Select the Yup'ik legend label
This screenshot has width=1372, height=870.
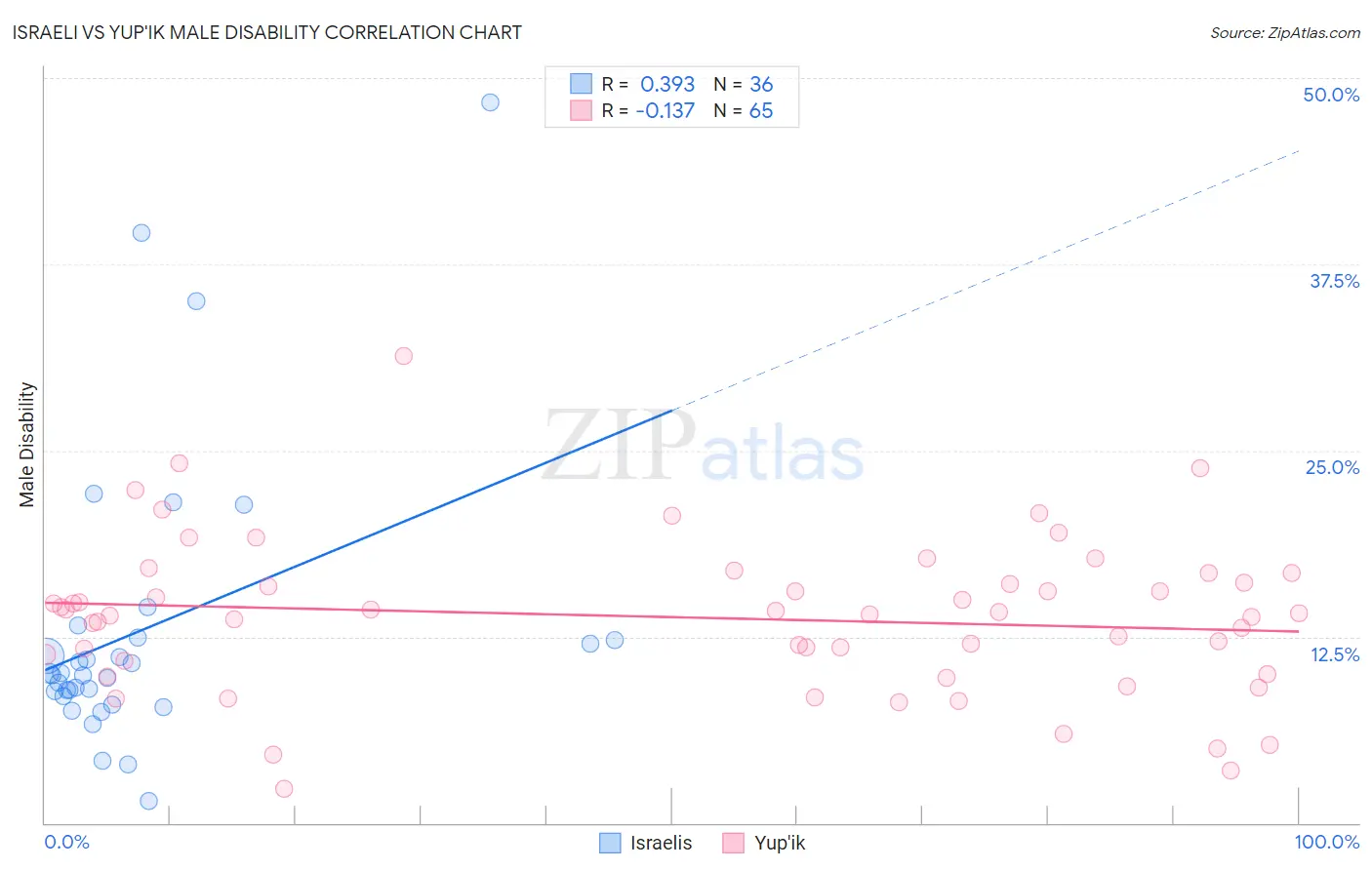pos(780,843)
